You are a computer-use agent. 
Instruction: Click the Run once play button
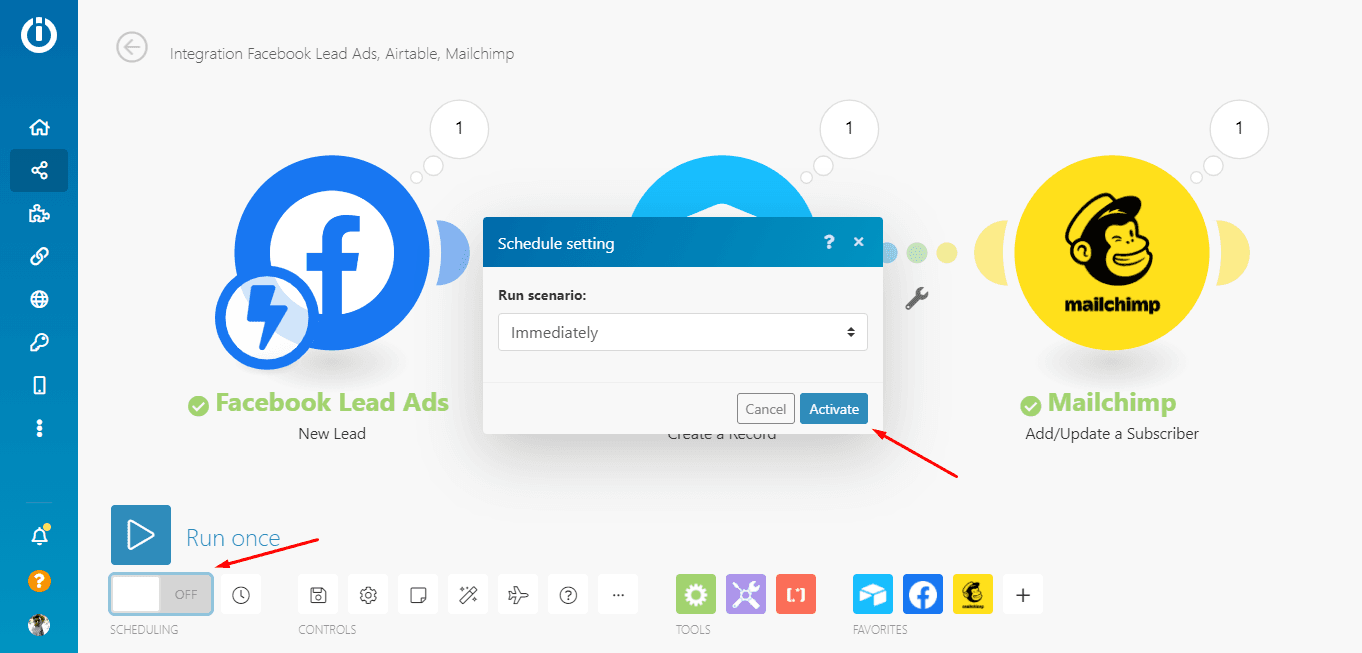141,535
